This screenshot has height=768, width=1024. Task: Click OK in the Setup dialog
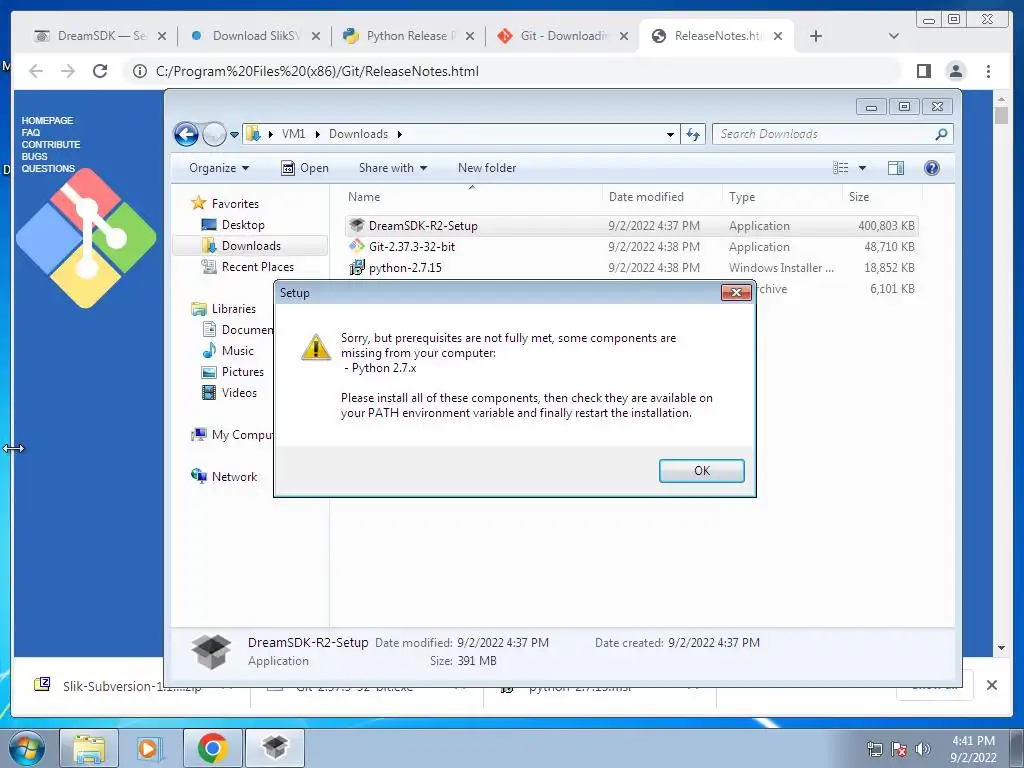tap(701, 471)
